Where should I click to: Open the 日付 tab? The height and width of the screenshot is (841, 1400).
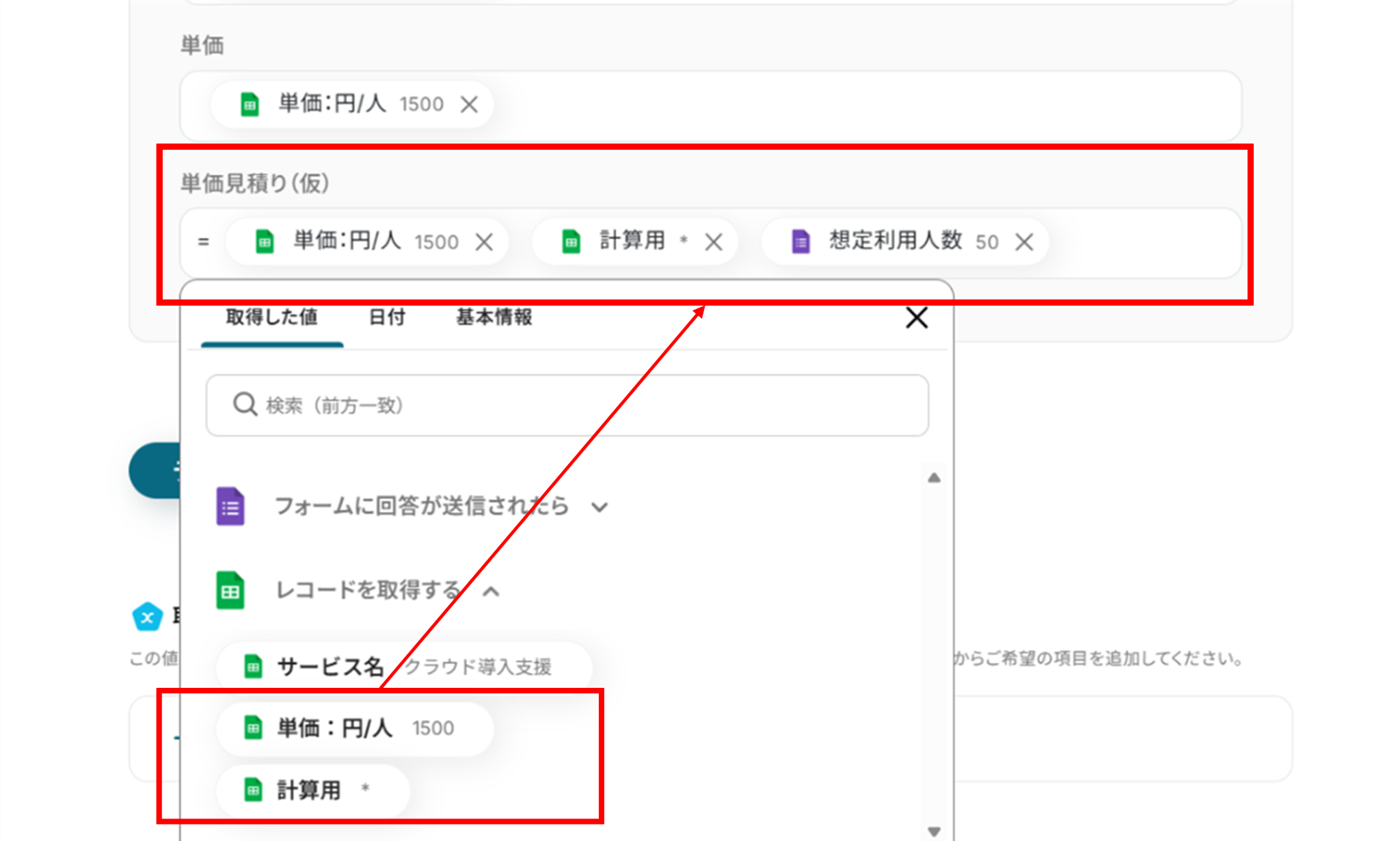(x=387, y=317)
